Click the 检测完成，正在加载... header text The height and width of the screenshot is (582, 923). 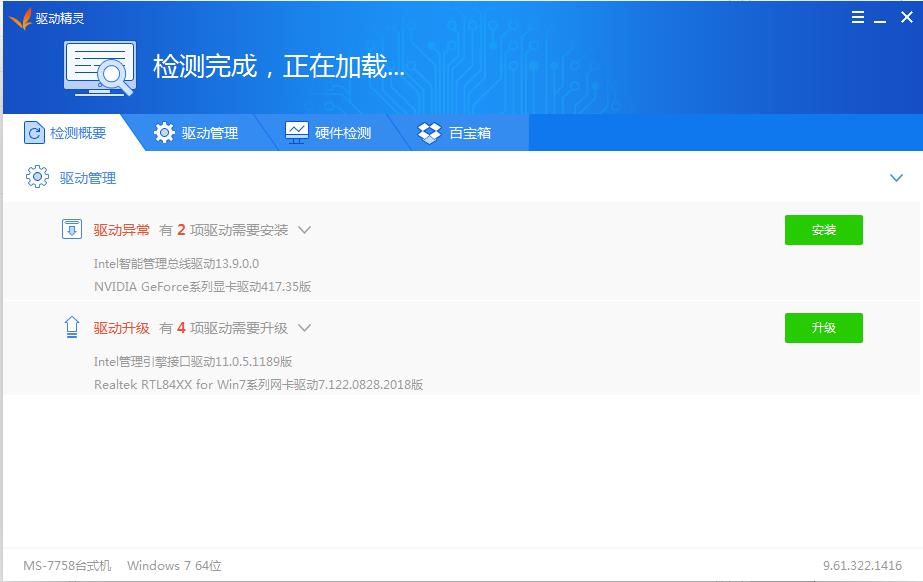(x=279, y=66)
